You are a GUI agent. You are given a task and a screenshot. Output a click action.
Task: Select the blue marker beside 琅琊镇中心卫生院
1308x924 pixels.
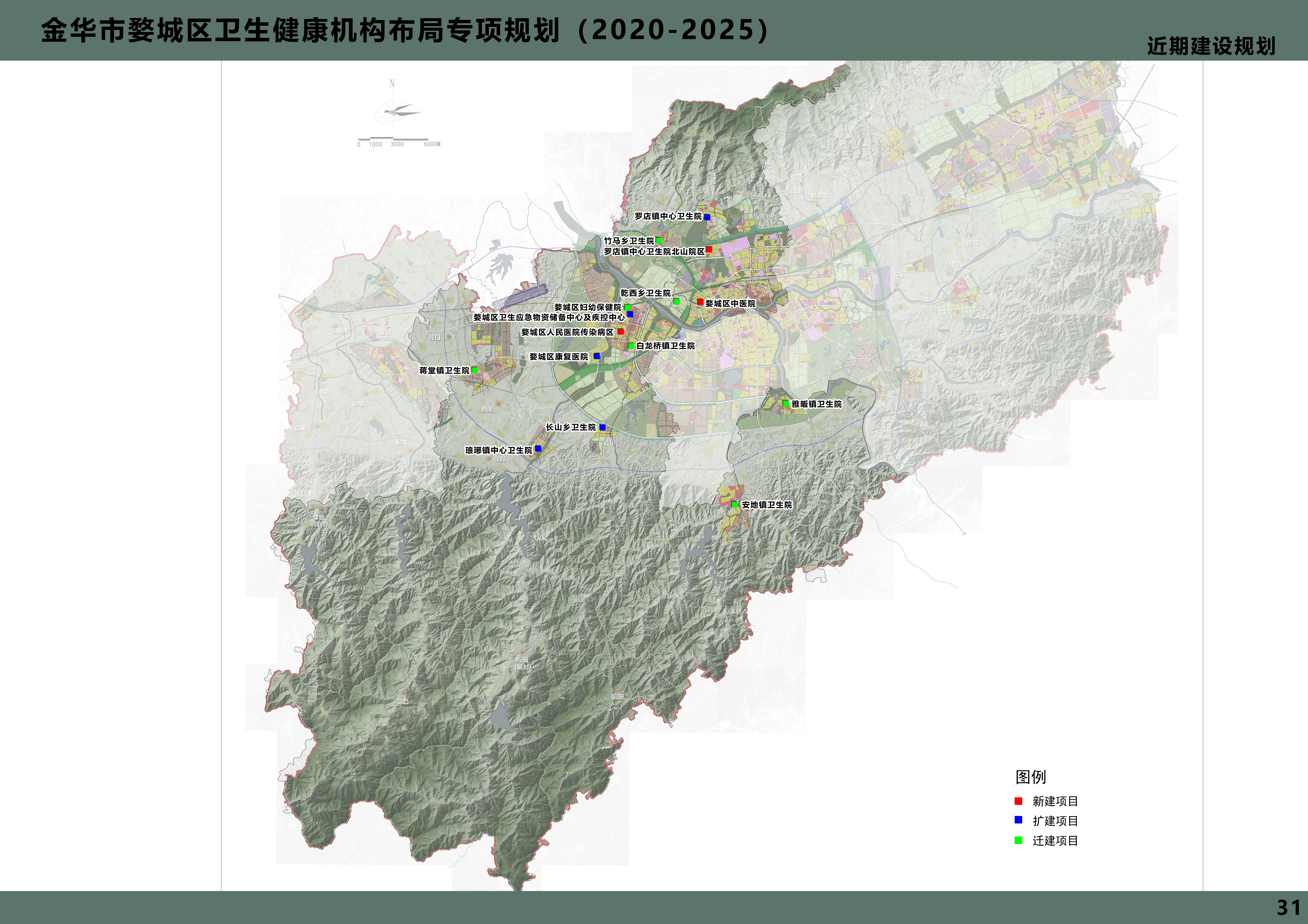pos(538,449)
